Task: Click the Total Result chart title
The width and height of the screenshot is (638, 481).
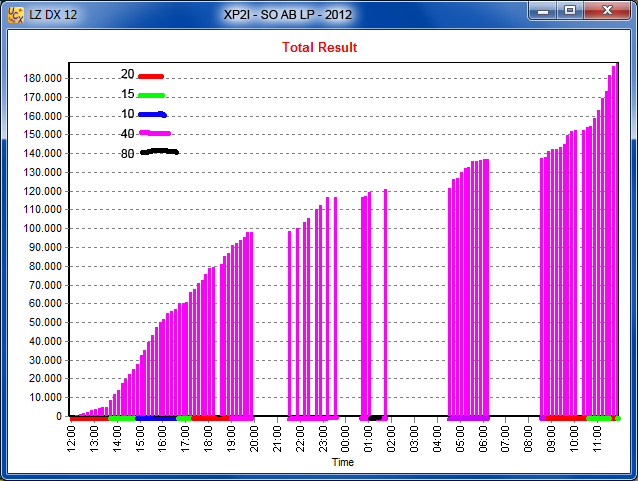Action: tap(319, 47)
